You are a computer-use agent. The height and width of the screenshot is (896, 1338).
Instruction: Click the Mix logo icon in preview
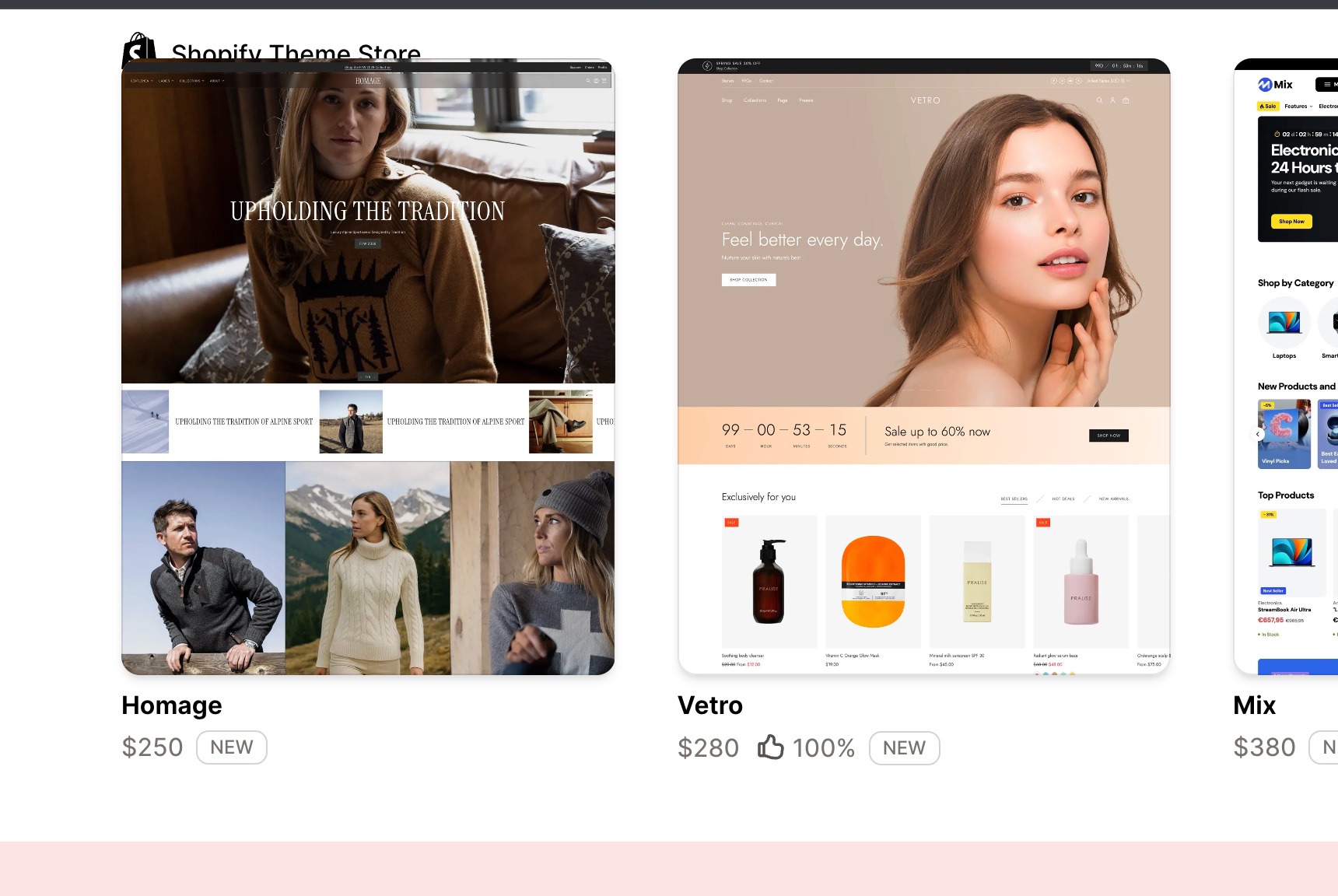pyautogui.click(x=1265, y=85)
